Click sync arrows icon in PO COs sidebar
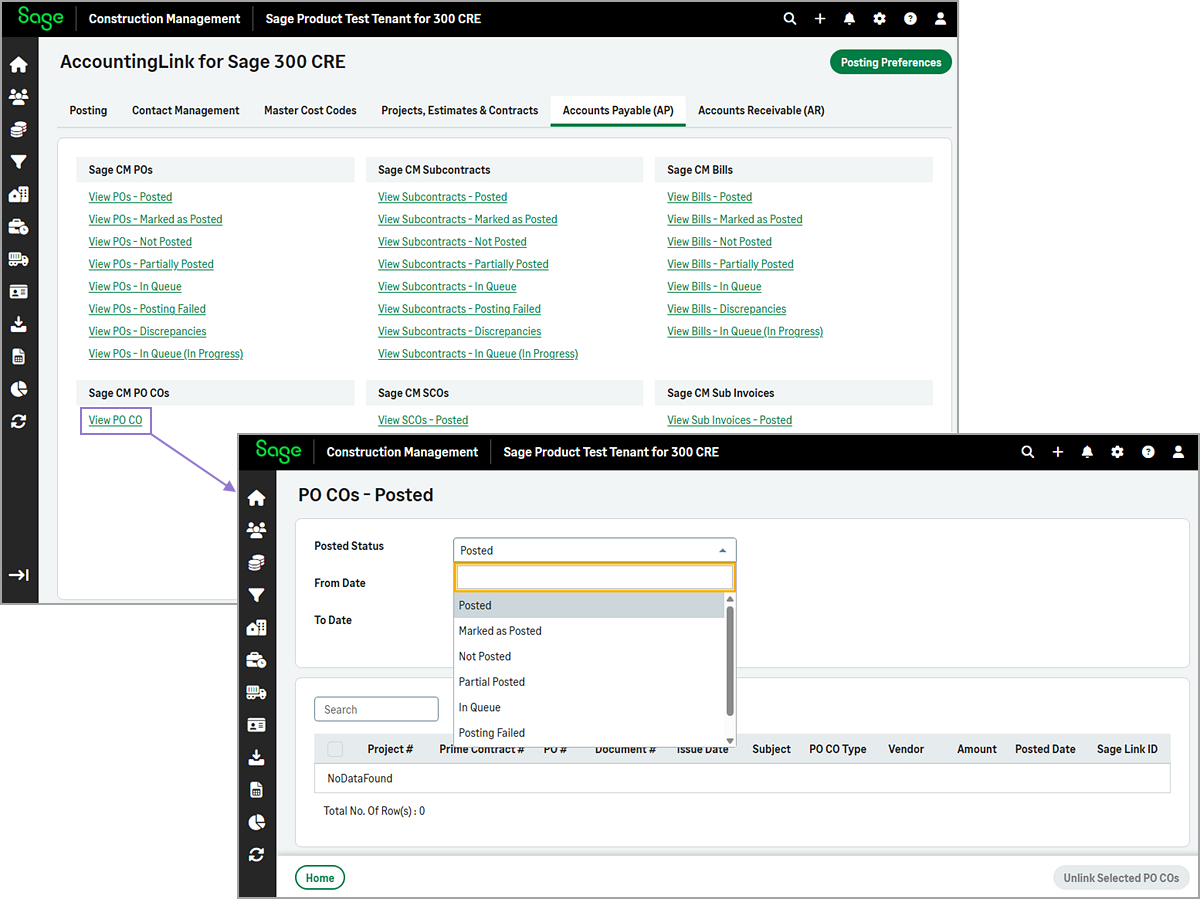 (257, 854)
